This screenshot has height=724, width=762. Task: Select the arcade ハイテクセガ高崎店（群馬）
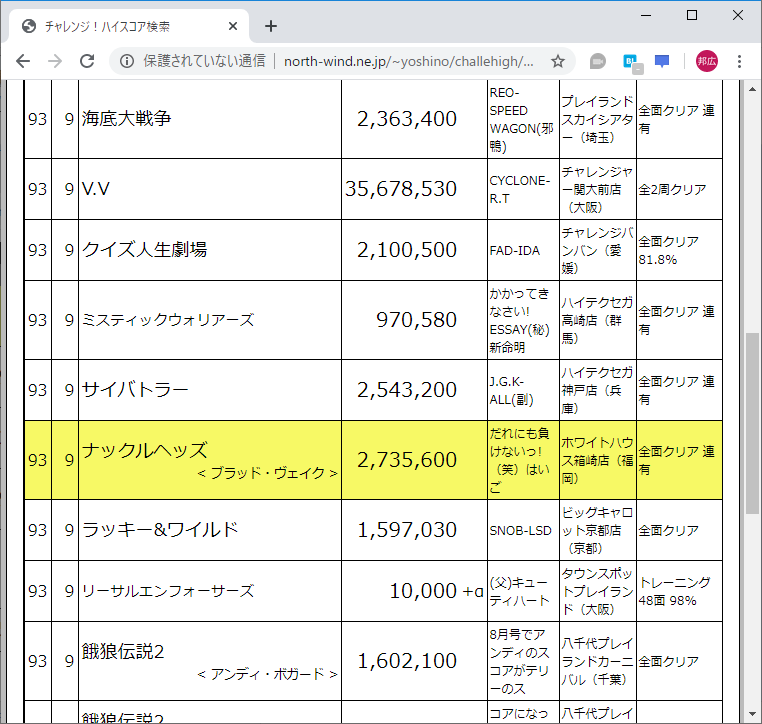point(597,321)
